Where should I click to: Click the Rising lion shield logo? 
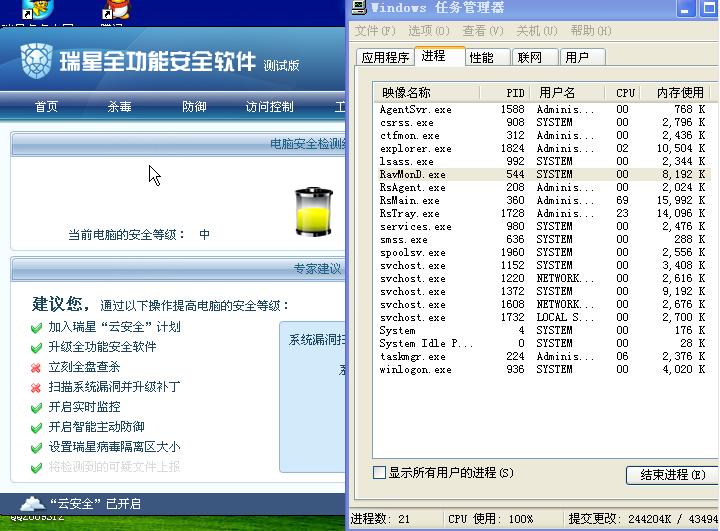37,61
